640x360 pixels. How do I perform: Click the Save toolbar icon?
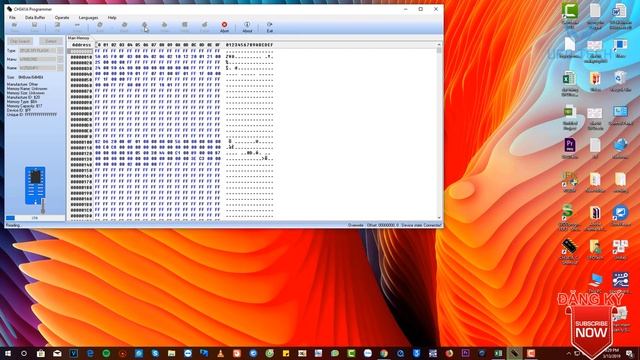coord(34,27)
